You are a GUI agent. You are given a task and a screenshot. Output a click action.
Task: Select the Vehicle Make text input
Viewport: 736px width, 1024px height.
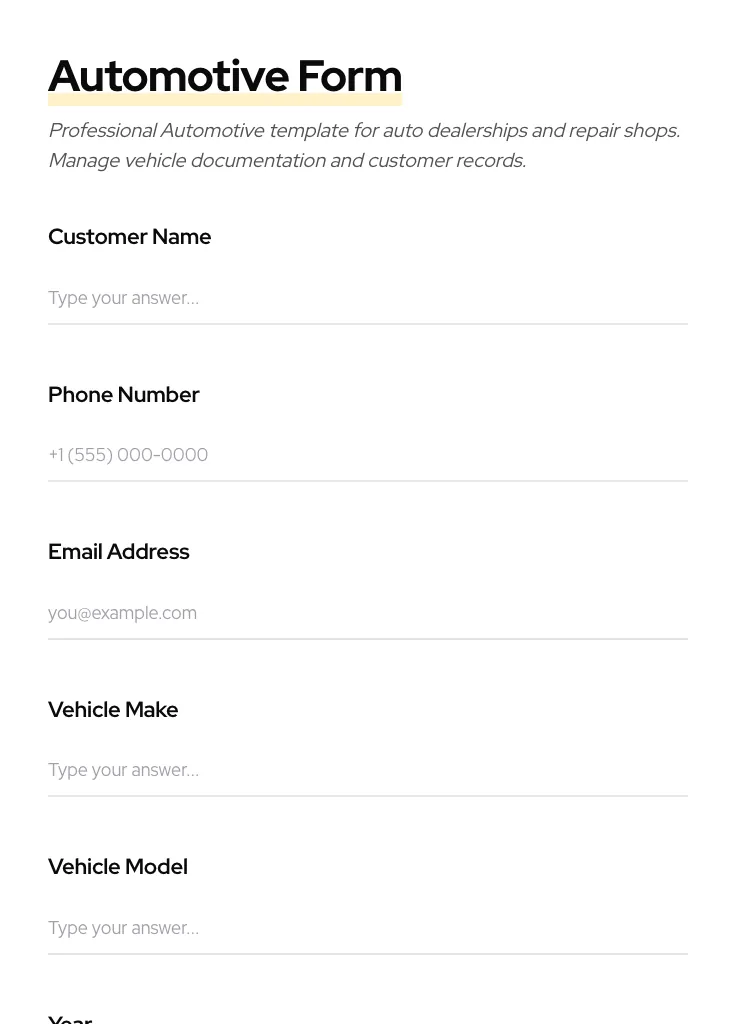point(367,770)
